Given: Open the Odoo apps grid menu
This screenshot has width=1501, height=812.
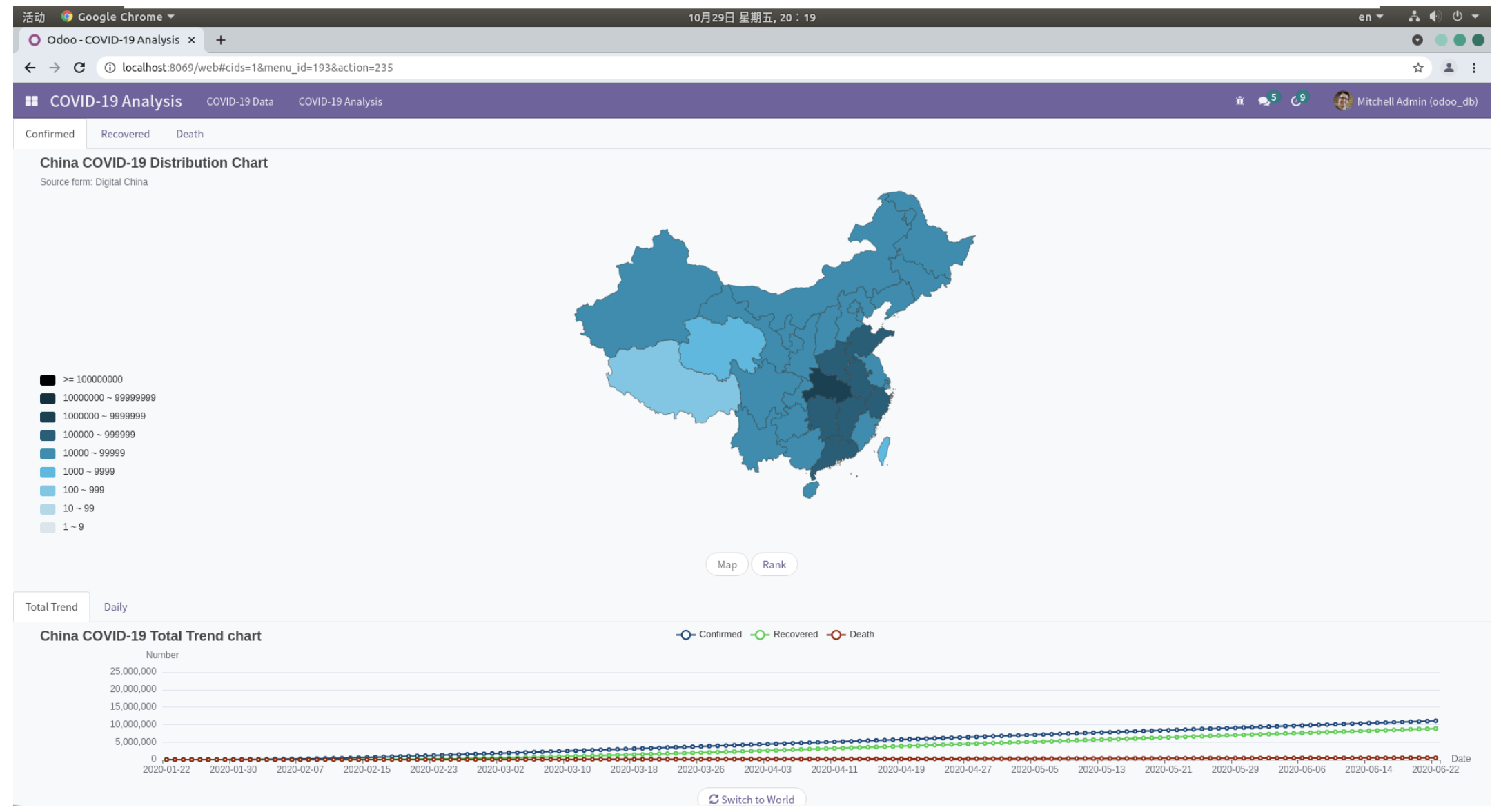Looking at the screenshot, I should click(x=30, y=101).
